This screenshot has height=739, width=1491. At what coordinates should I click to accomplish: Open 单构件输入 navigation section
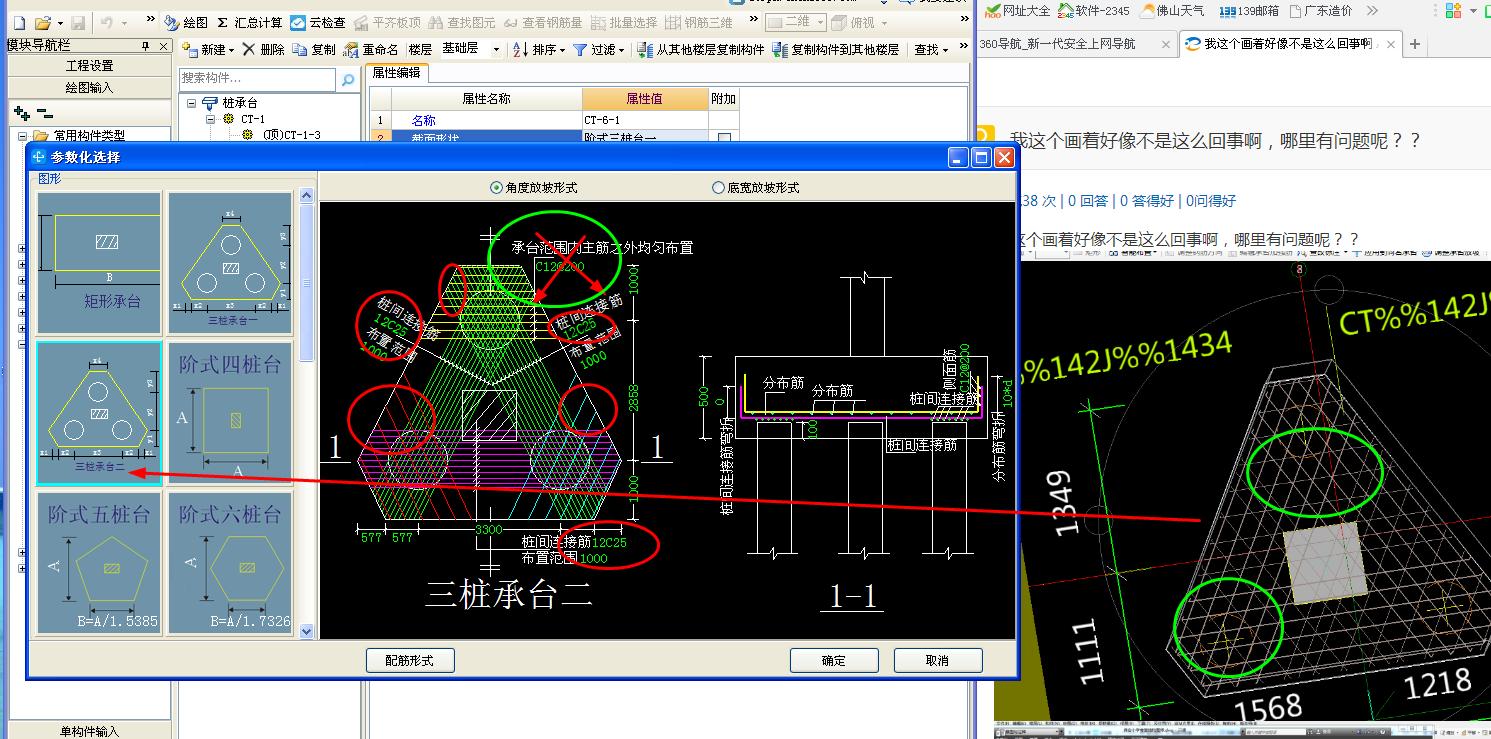pos(89,731)
